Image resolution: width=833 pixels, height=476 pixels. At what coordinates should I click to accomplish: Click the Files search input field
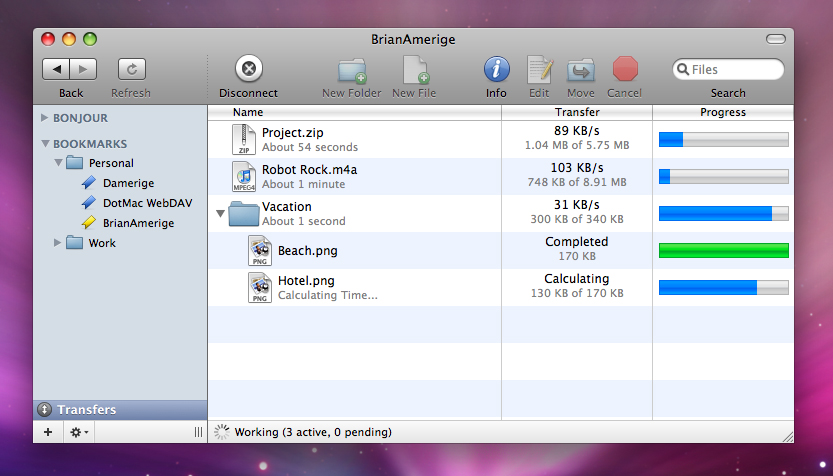coord(728,70)
